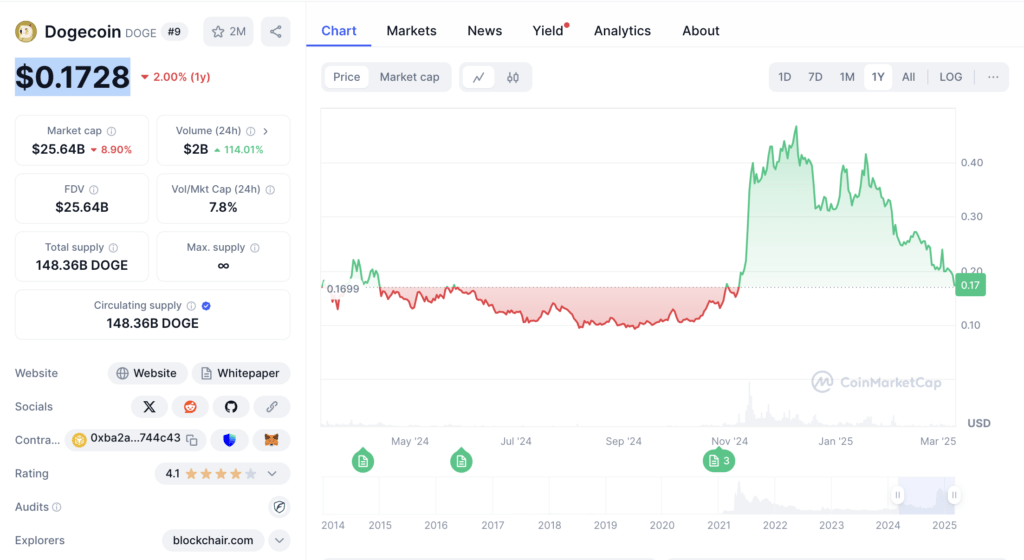Click 148.36B DOGE under Circulating supply
Image resolution: width=1024 pixels, height=560 pixels.
(x=152, y=323)
